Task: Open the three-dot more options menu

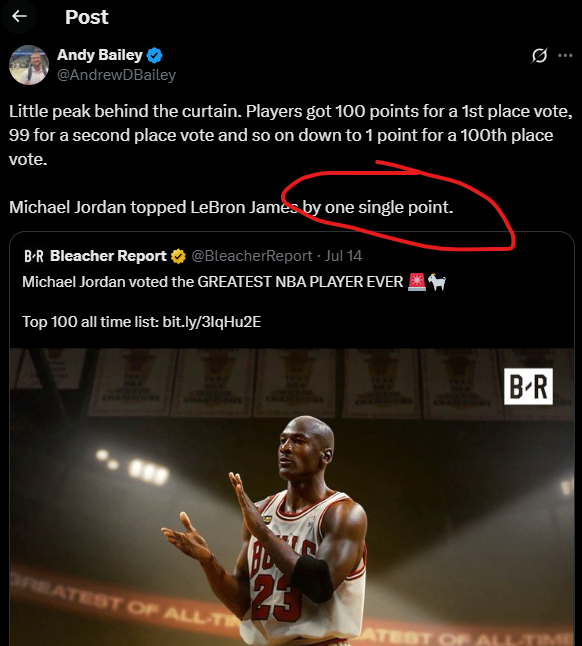Action: [565, 55]
